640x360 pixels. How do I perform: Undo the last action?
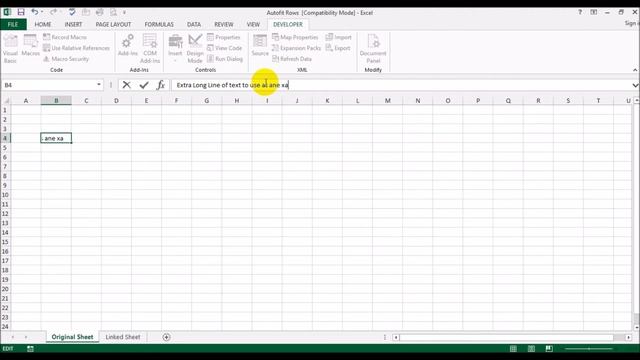[35, 12]
